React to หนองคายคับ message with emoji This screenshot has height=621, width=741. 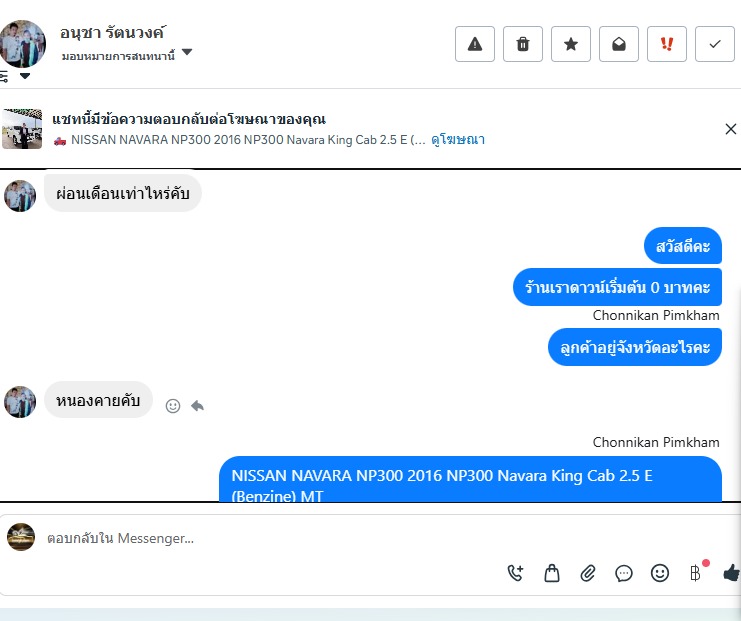tap(173, 405)
